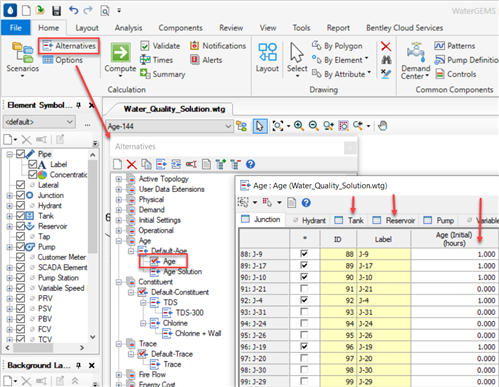Click the Options button in ribbon

[x=62, y=60]
